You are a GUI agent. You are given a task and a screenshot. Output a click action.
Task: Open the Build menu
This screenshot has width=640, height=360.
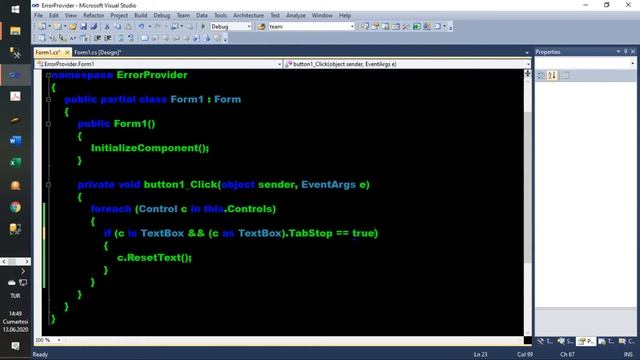click(x=140, y=16)
